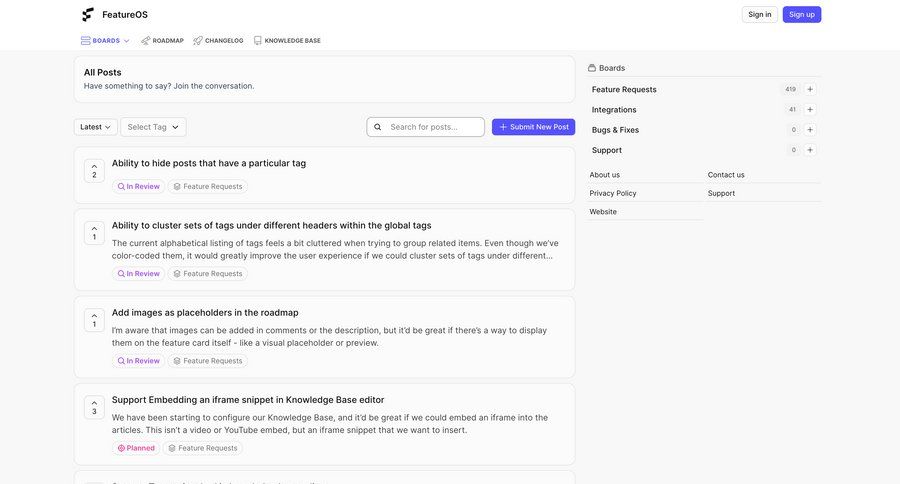Click the search magnifier icon
Image resolution: width=900 pixels, height=484 pixels.
tap(378, 127)
